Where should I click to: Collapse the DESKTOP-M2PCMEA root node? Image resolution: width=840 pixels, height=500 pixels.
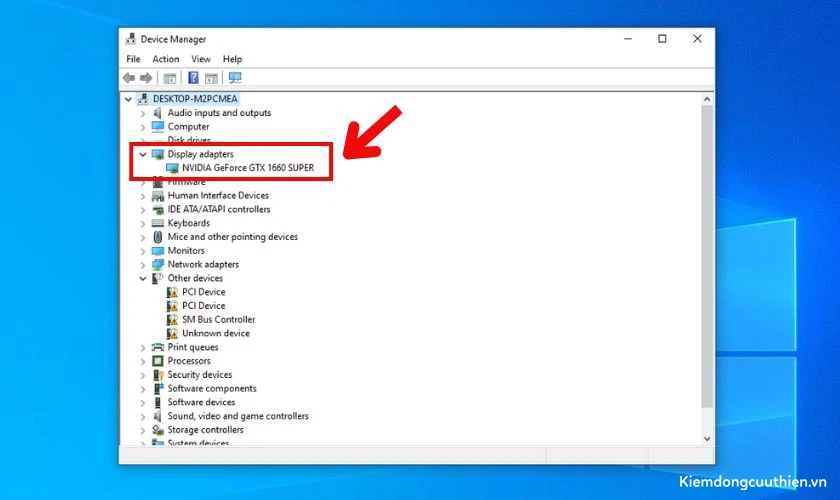pos(128,99)
